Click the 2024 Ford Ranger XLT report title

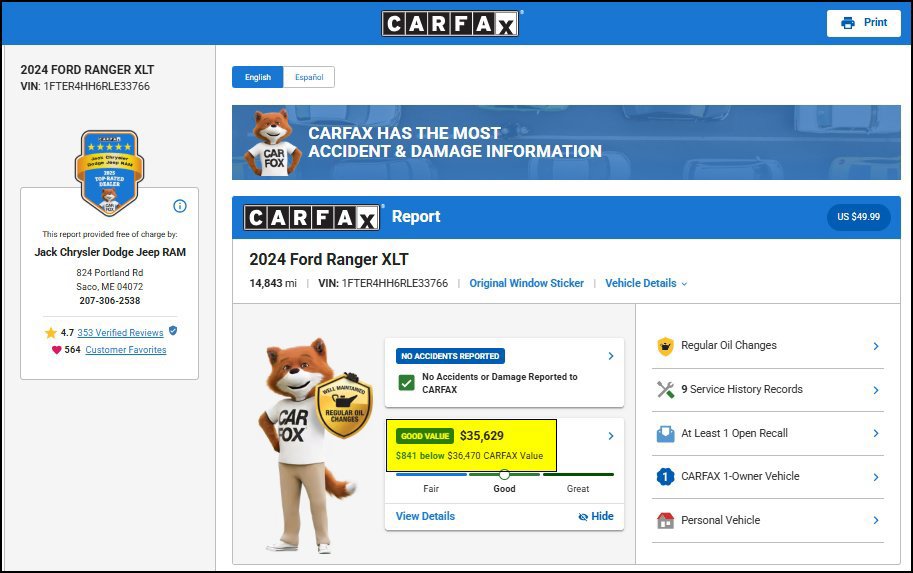(x=329, y=259)
